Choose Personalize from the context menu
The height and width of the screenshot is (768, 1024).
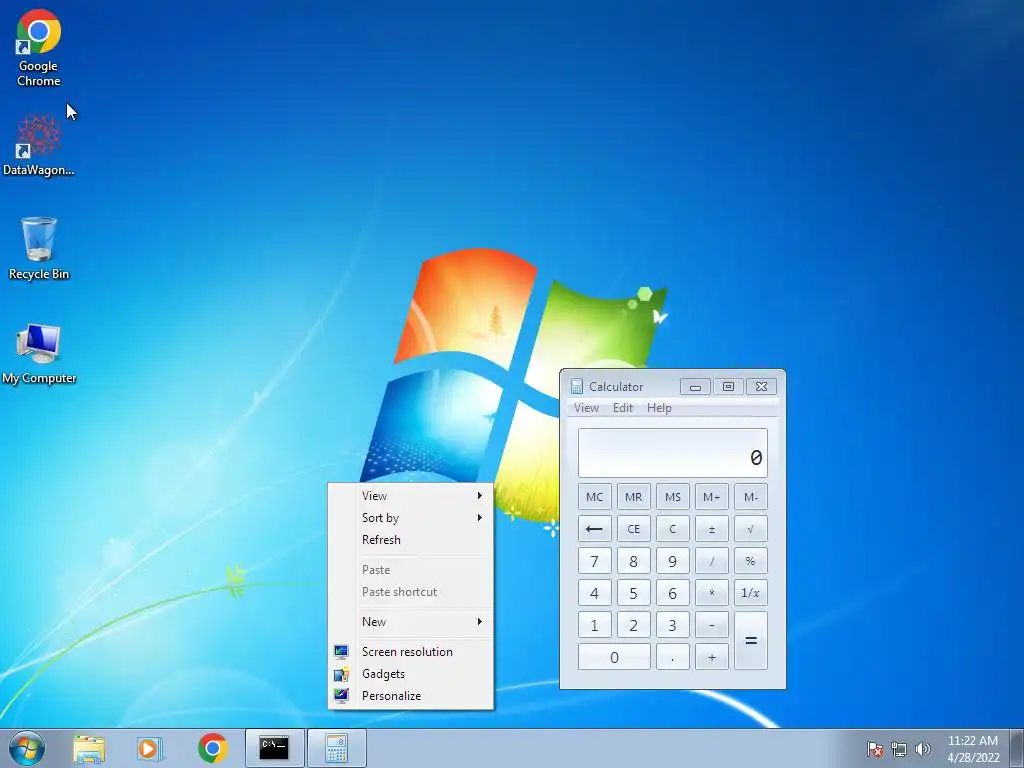411,696
